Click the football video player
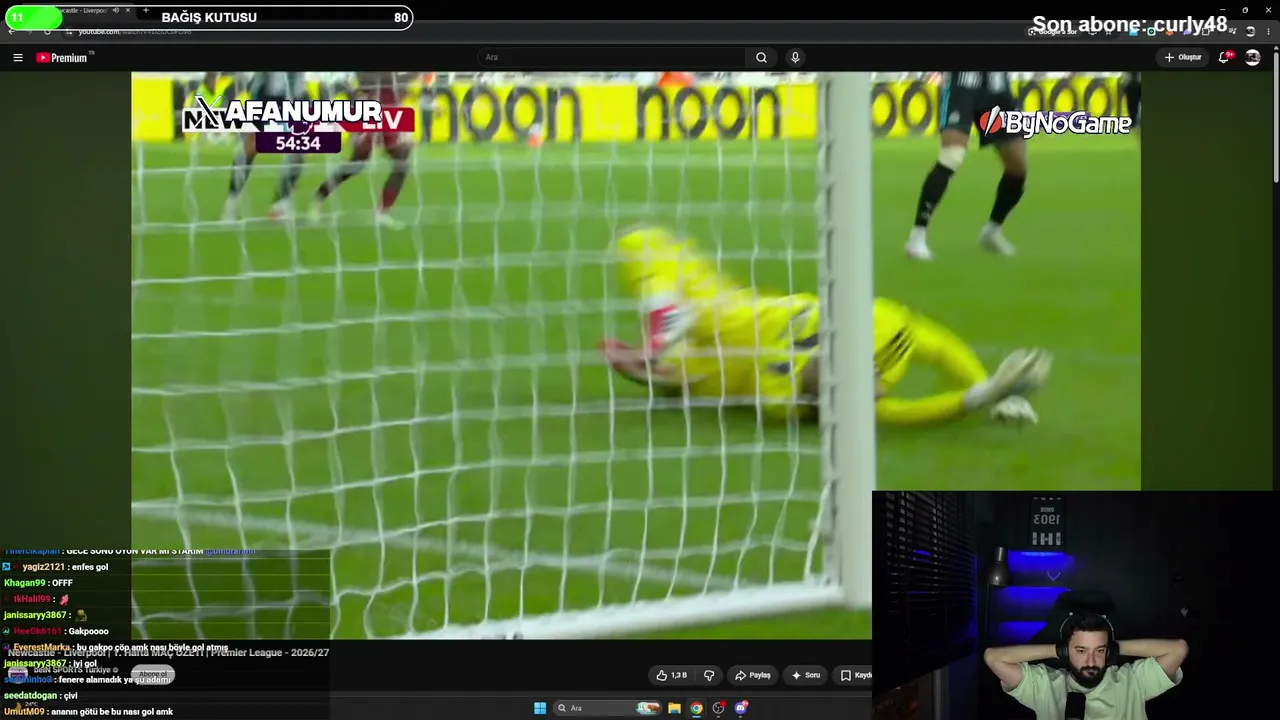Image resolution: width=1280 pixels, height=720 pixels. click(636, 355)
